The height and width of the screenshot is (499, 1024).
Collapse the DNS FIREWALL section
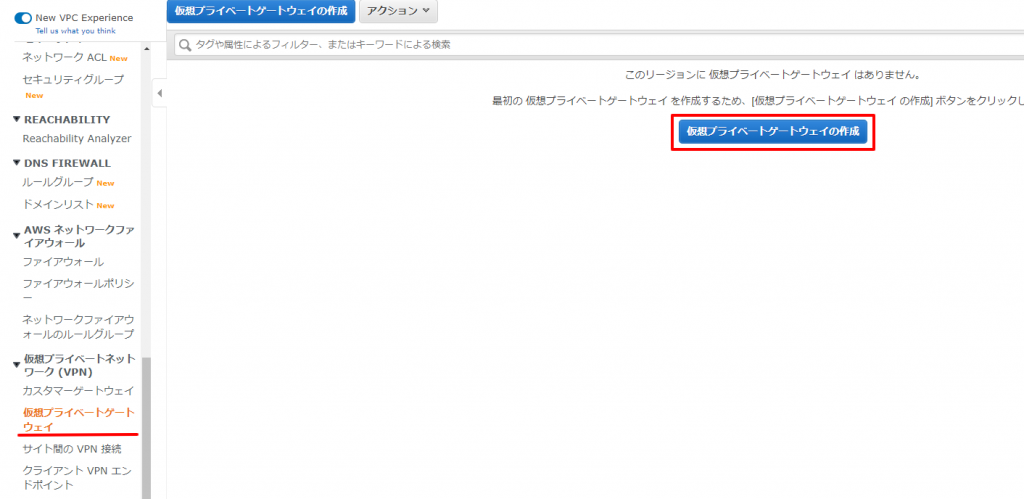17,163
